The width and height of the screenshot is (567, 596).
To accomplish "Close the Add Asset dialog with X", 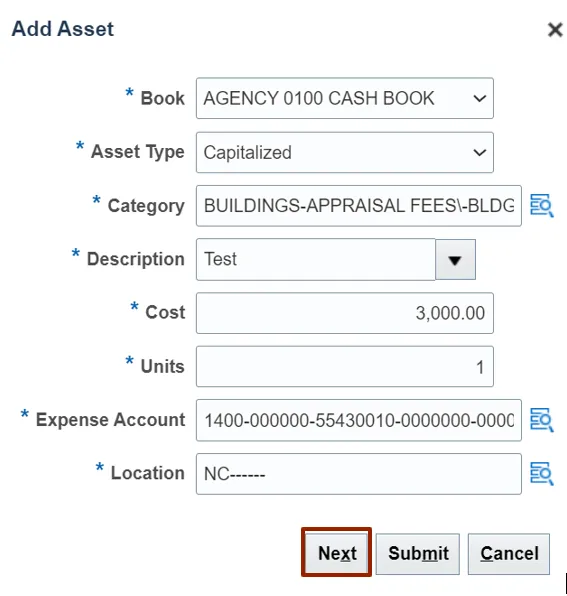I will 555,29.
